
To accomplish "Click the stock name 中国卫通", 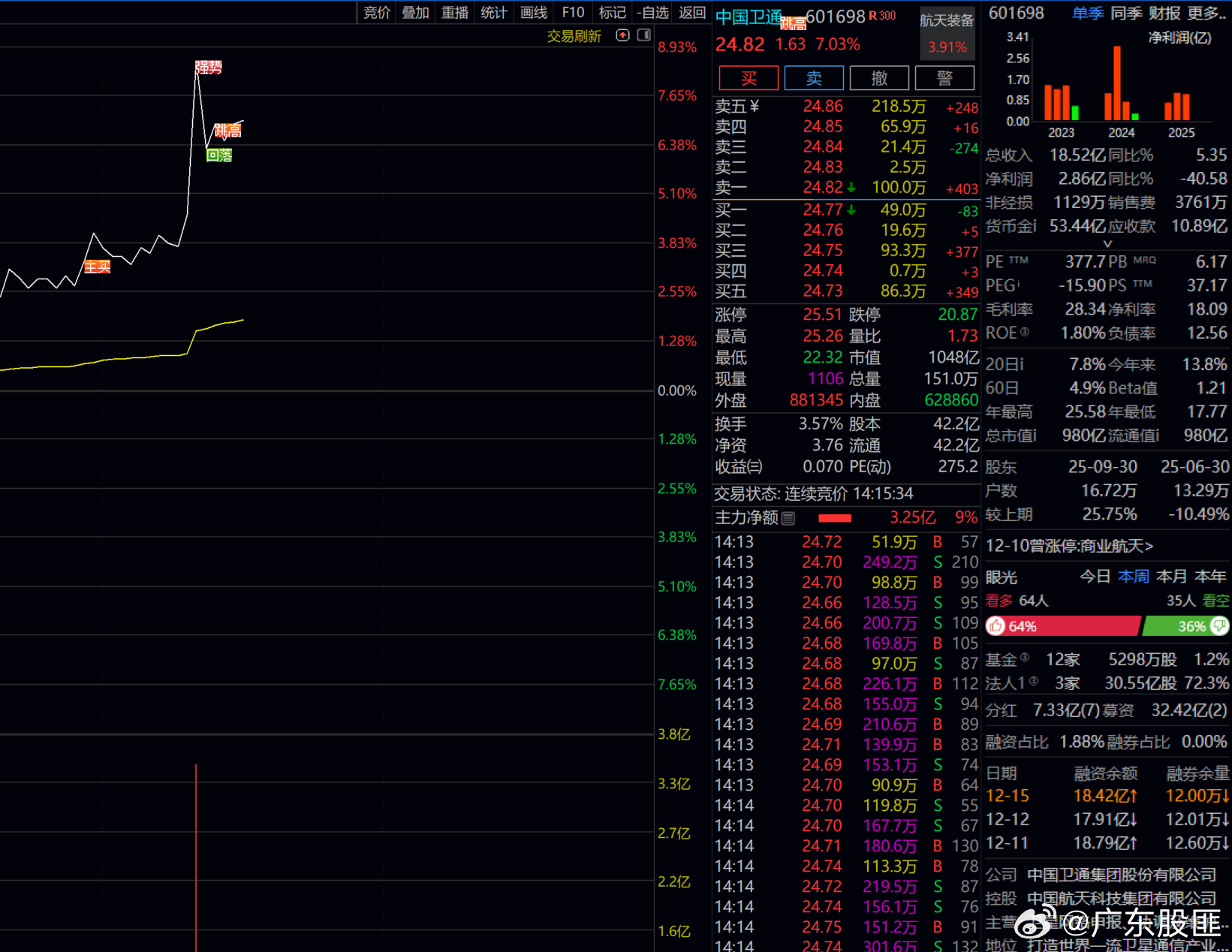I will (749, 17).
